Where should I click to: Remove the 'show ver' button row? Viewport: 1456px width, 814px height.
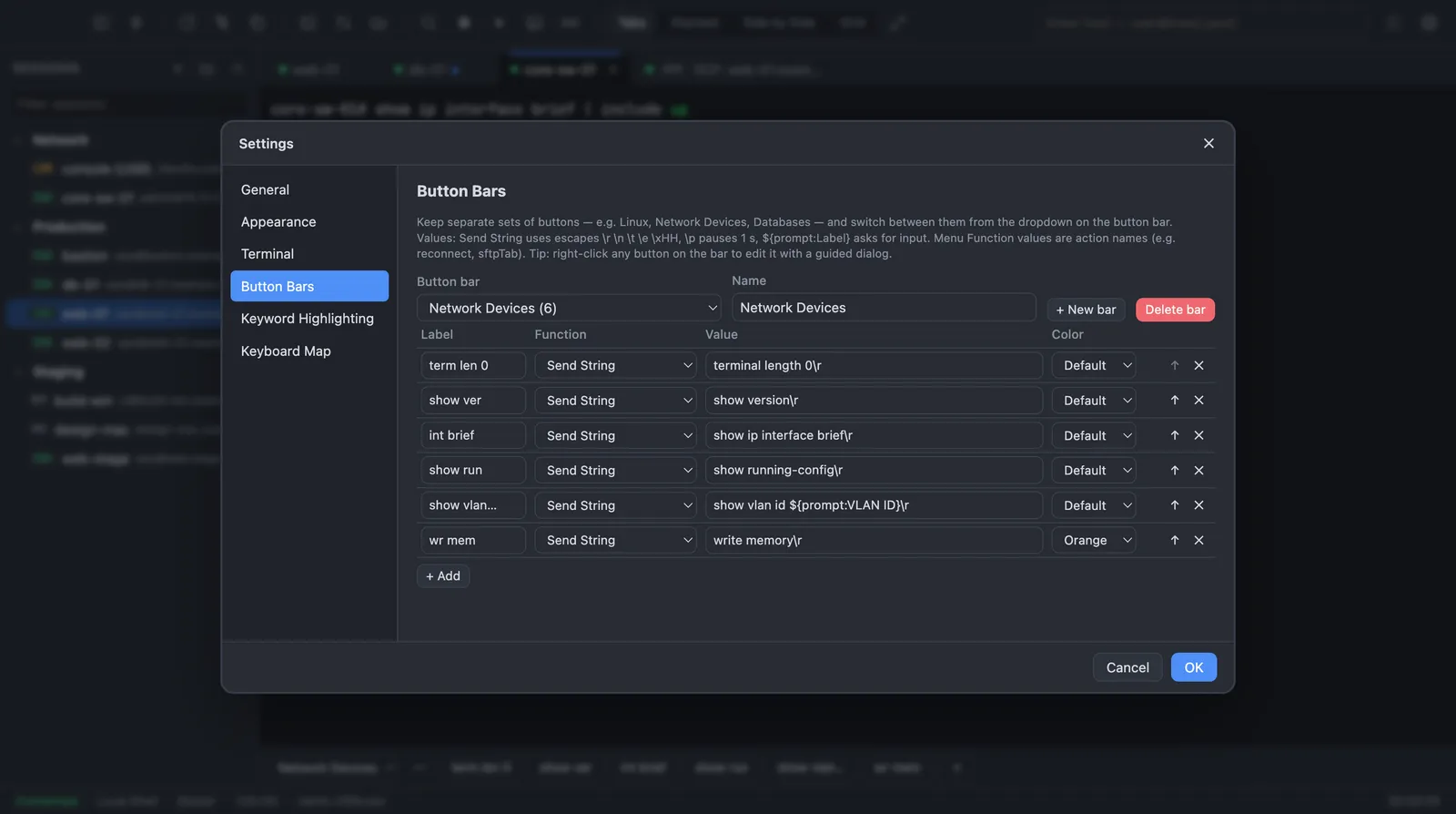click(1199, 401)
